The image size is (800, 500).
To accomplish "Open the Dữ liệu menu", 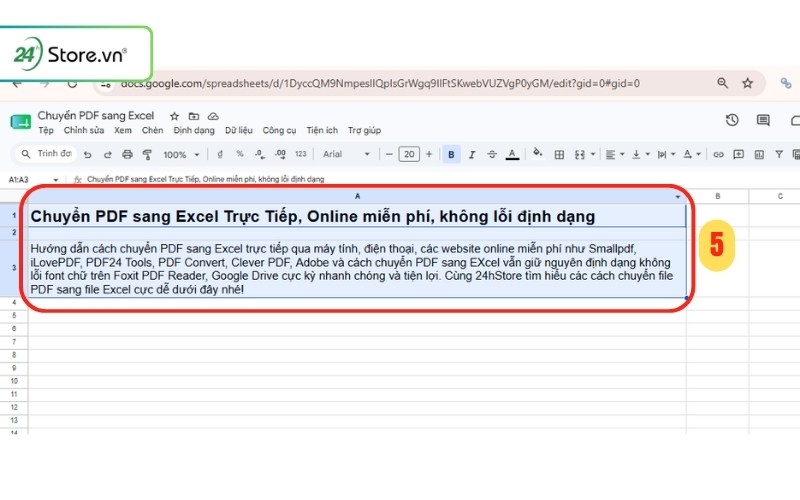I will [x=239, y=131].
